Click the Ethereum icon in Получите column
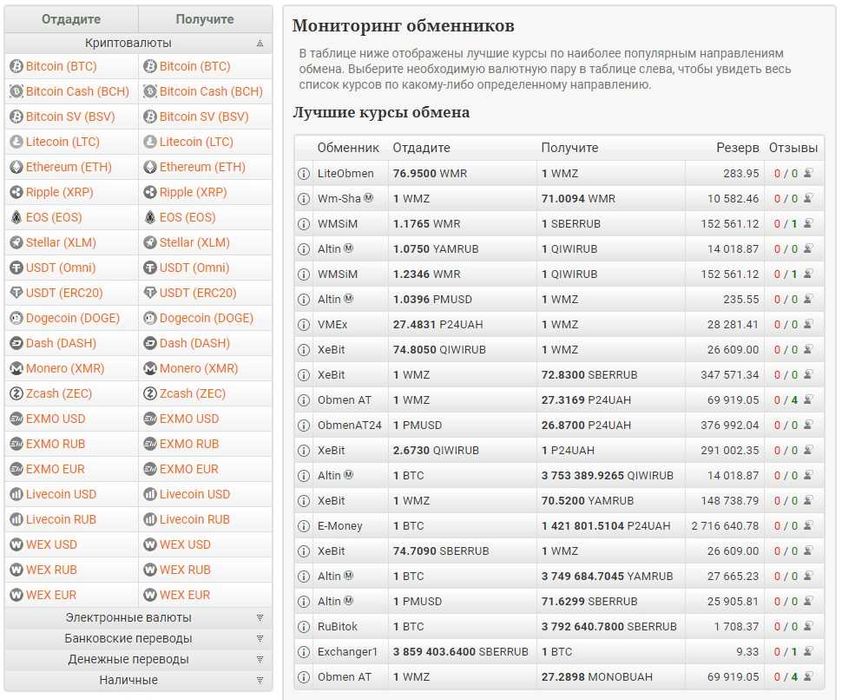 [150, 167]
